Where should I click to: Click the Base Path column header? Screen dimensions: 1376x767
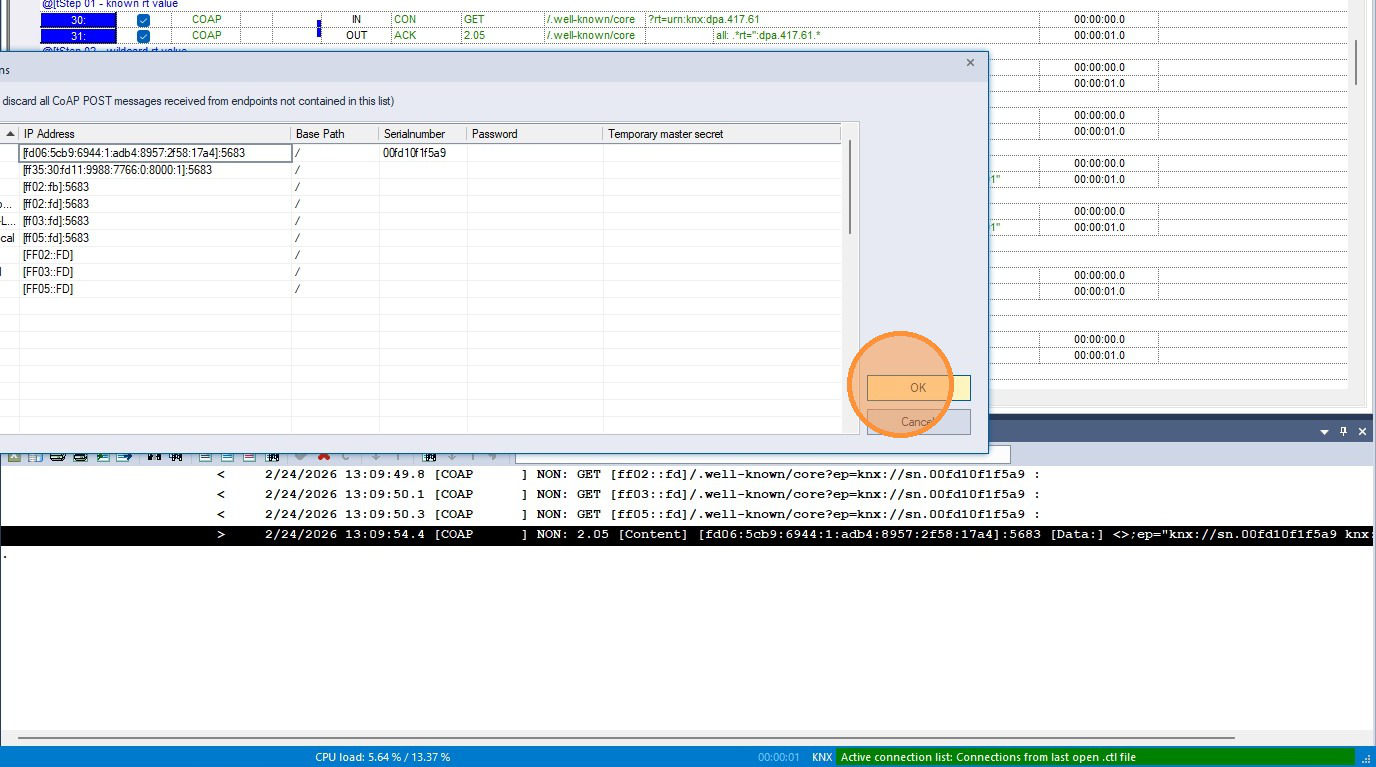coord(335,134)
